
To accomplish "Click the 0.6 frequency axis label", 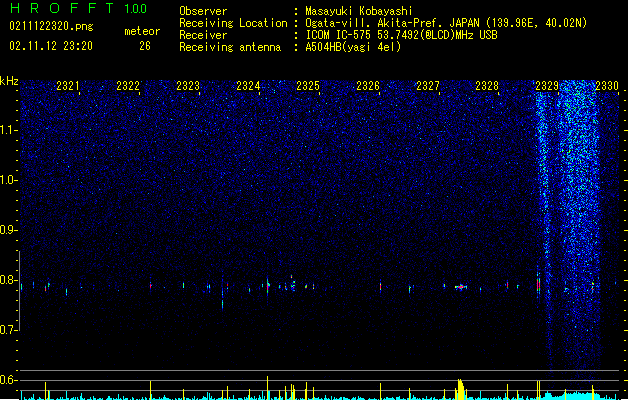I will [x=9, y=380].
